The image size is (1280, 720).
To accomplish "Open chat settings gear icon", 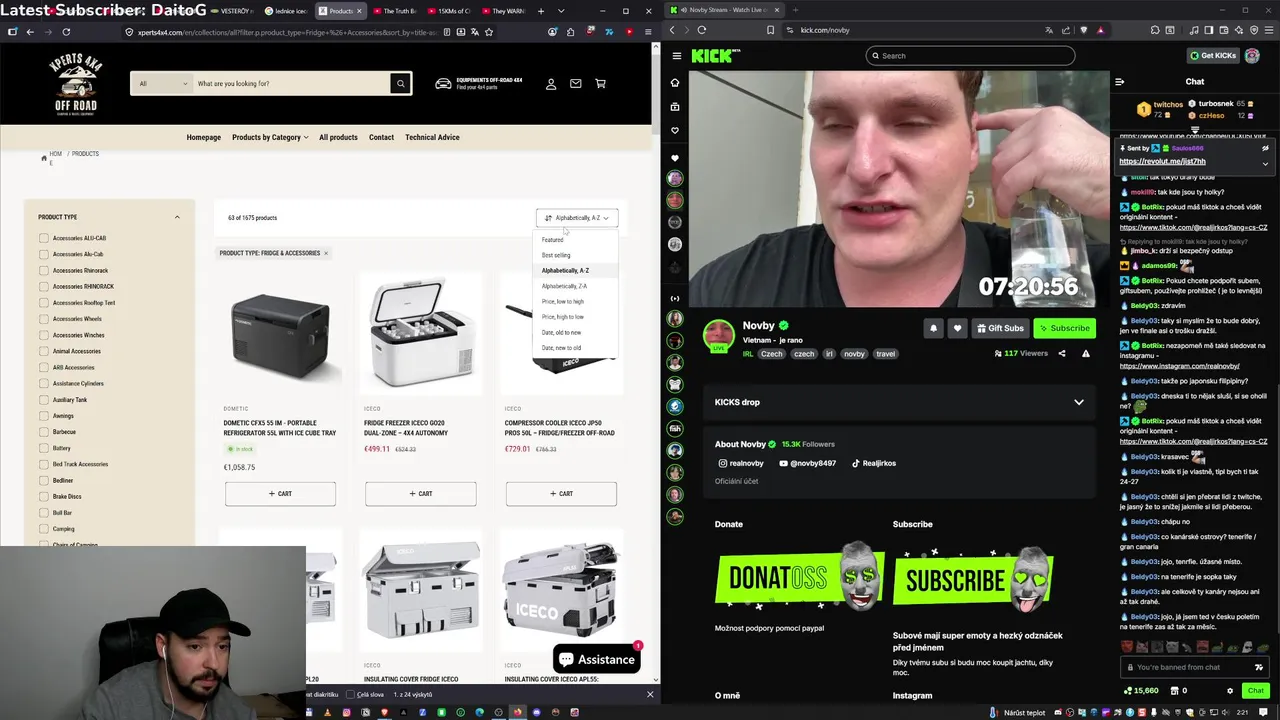I will (1230, 690).
